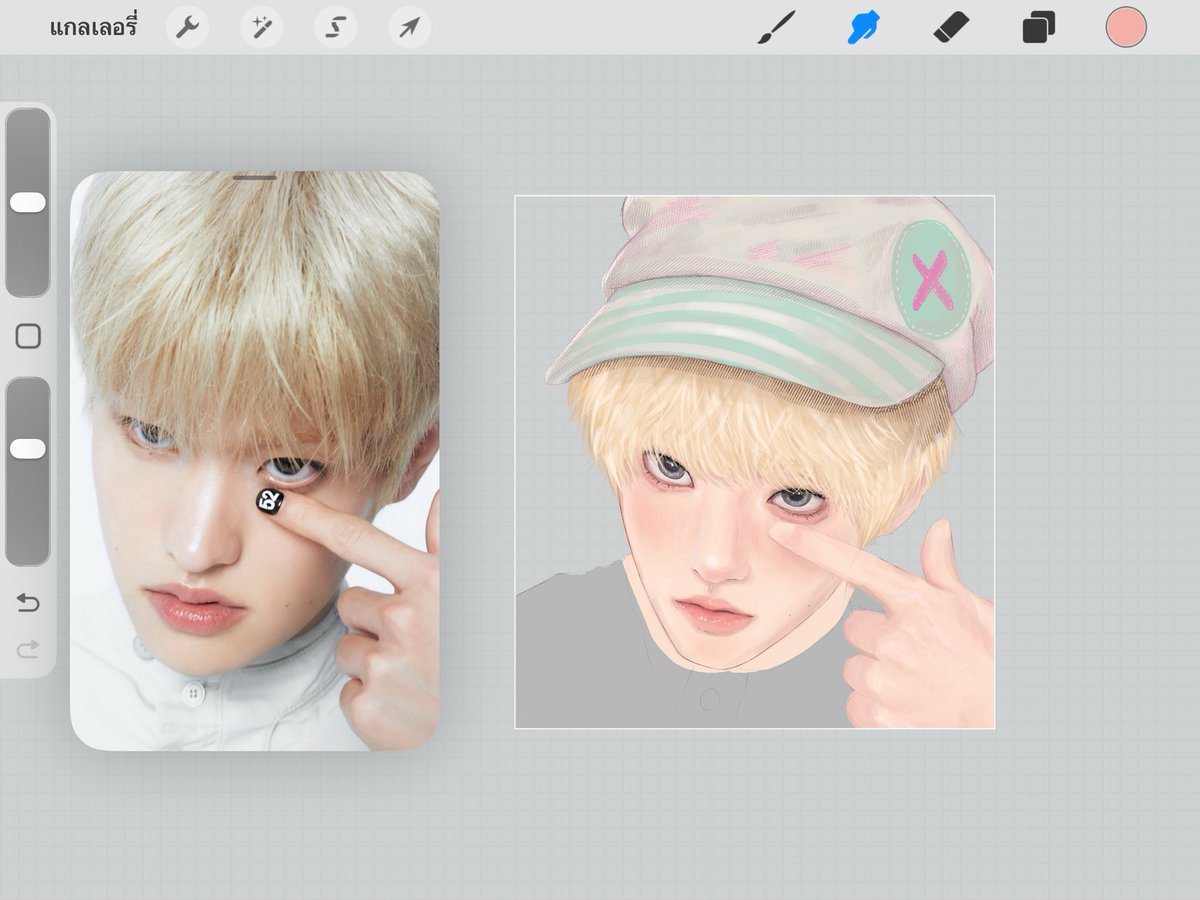The height and width of the screenshot is (900, 1200).
Task: Tap the square modify button in sidebar
Action: pos(28,336)
